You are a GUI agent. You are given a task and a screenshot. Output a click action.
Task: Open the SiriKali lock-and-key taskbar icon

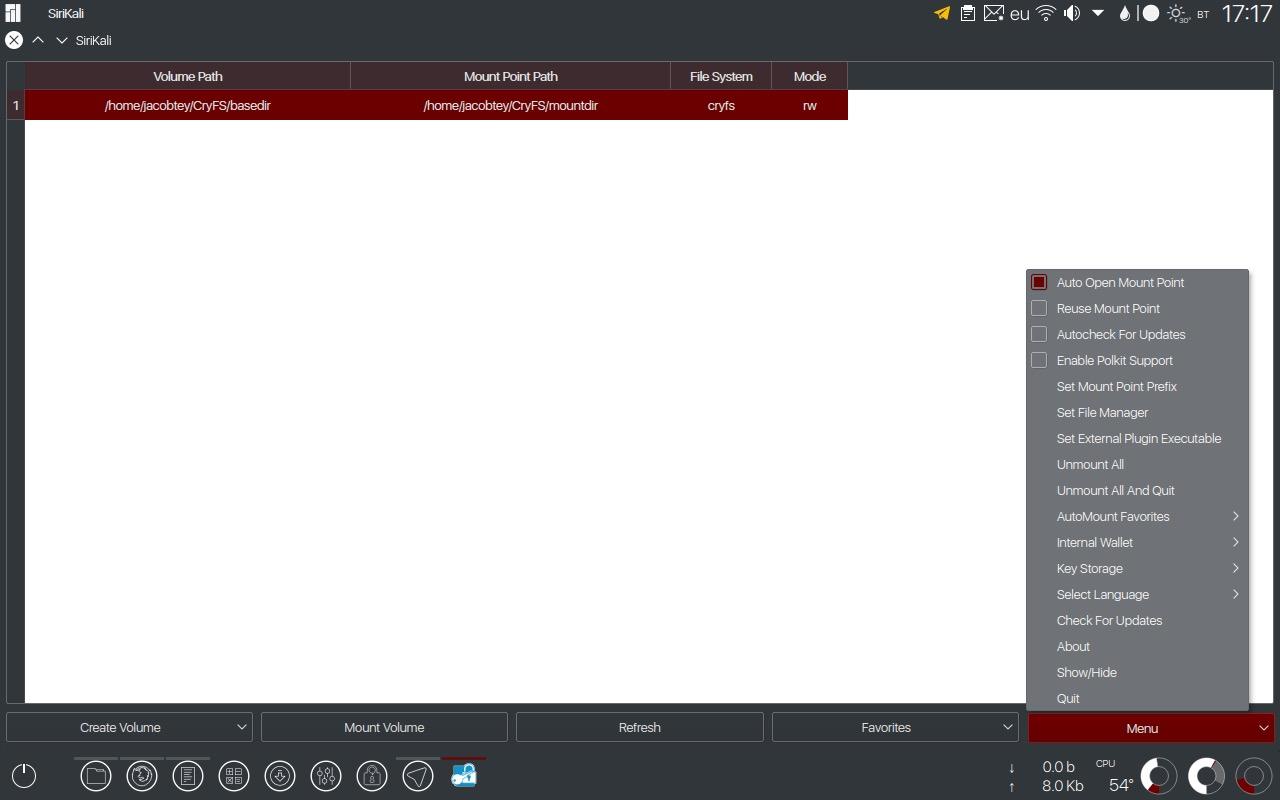click(x=464, y=776)
